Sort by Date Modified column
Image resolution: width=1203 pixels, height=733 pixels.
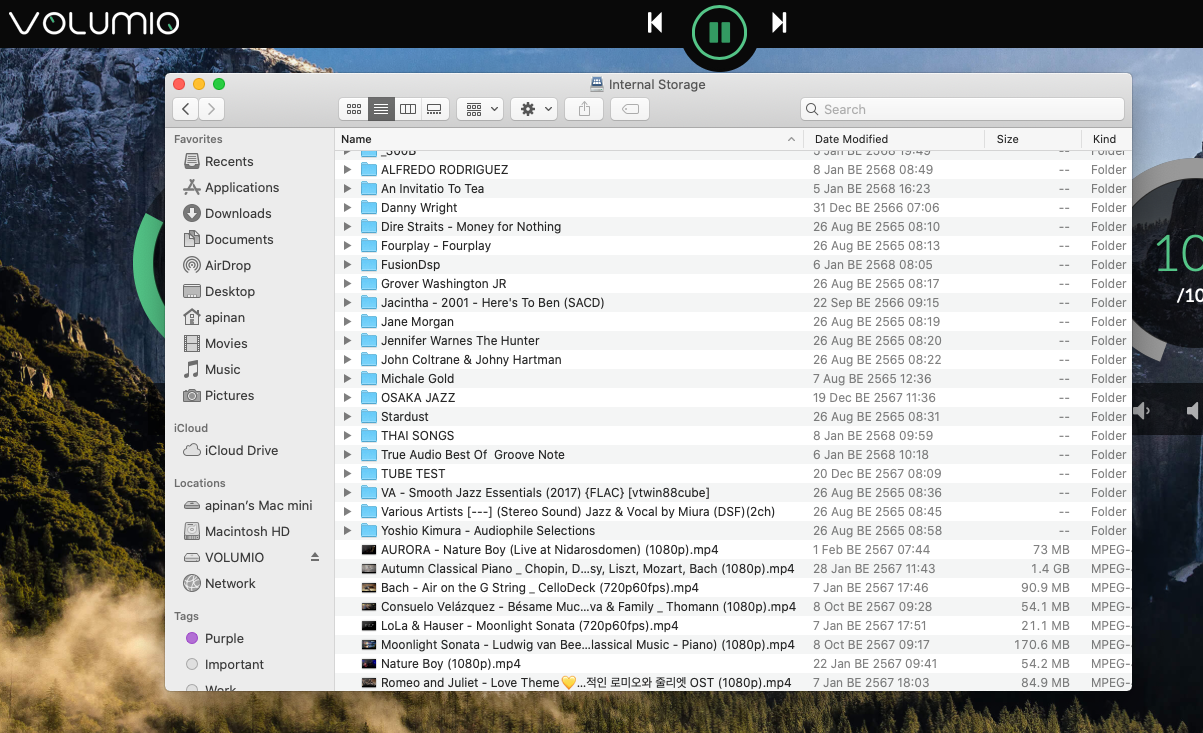pos(894,139)
